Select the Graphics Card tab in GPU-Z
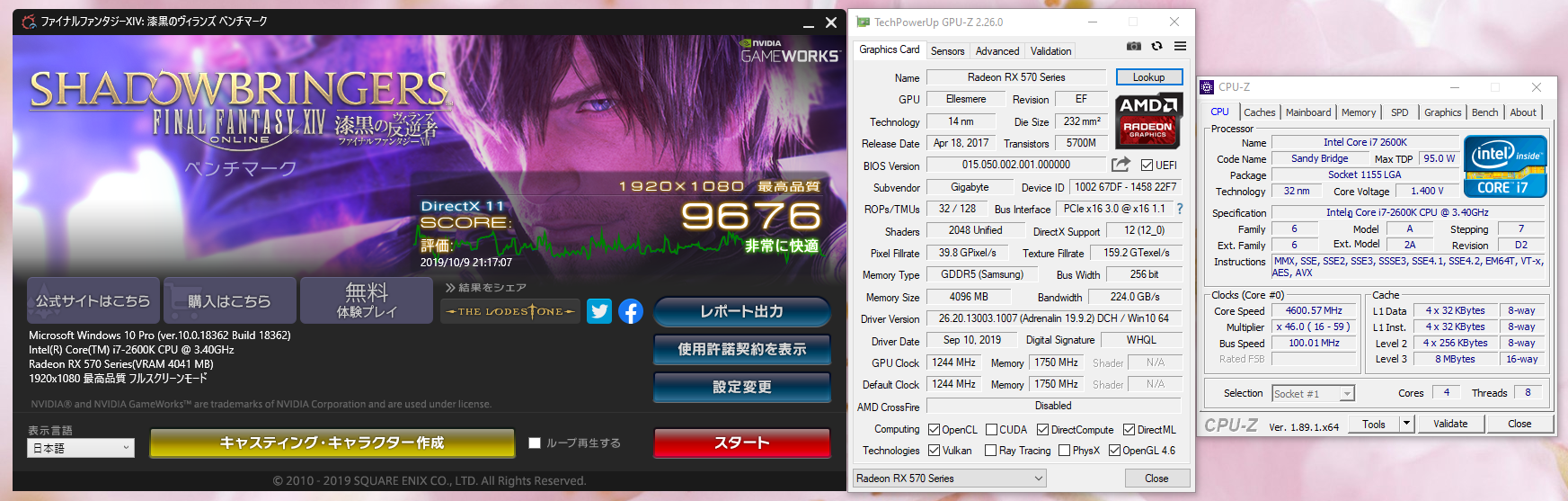1568x501 pixels. [890, 49]
